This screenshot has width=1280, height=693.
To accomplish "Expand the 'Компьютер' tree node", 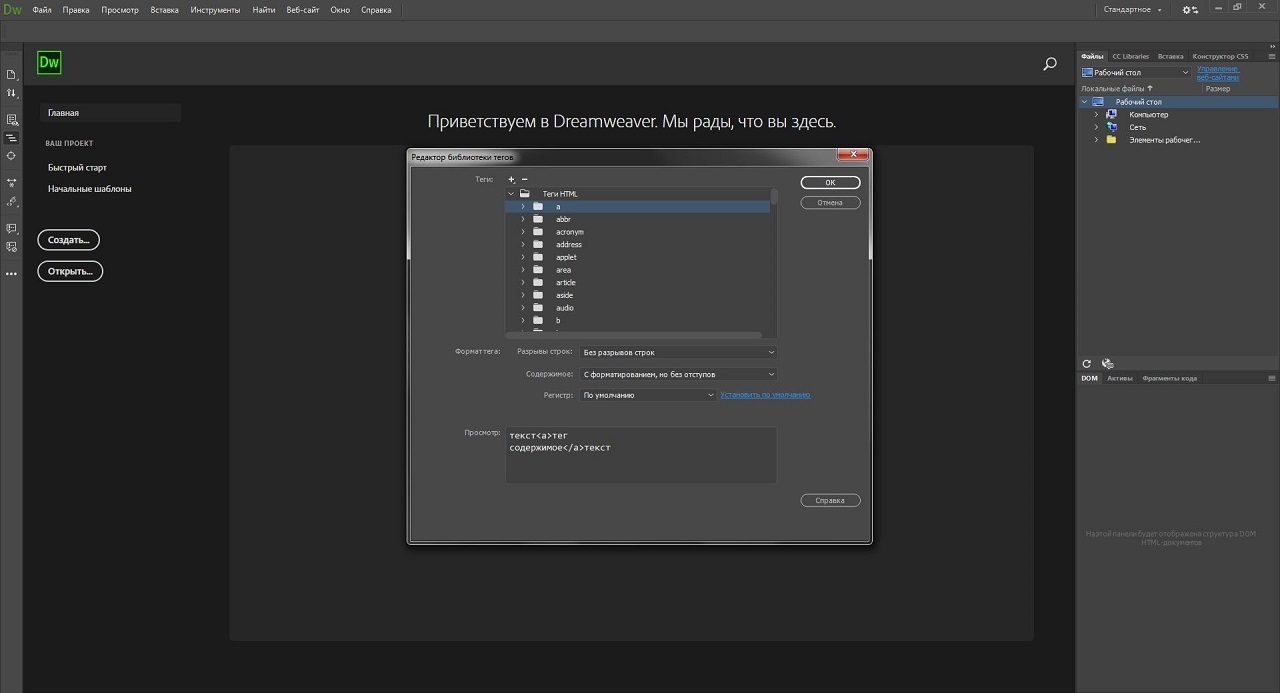I will point(1096,115).
